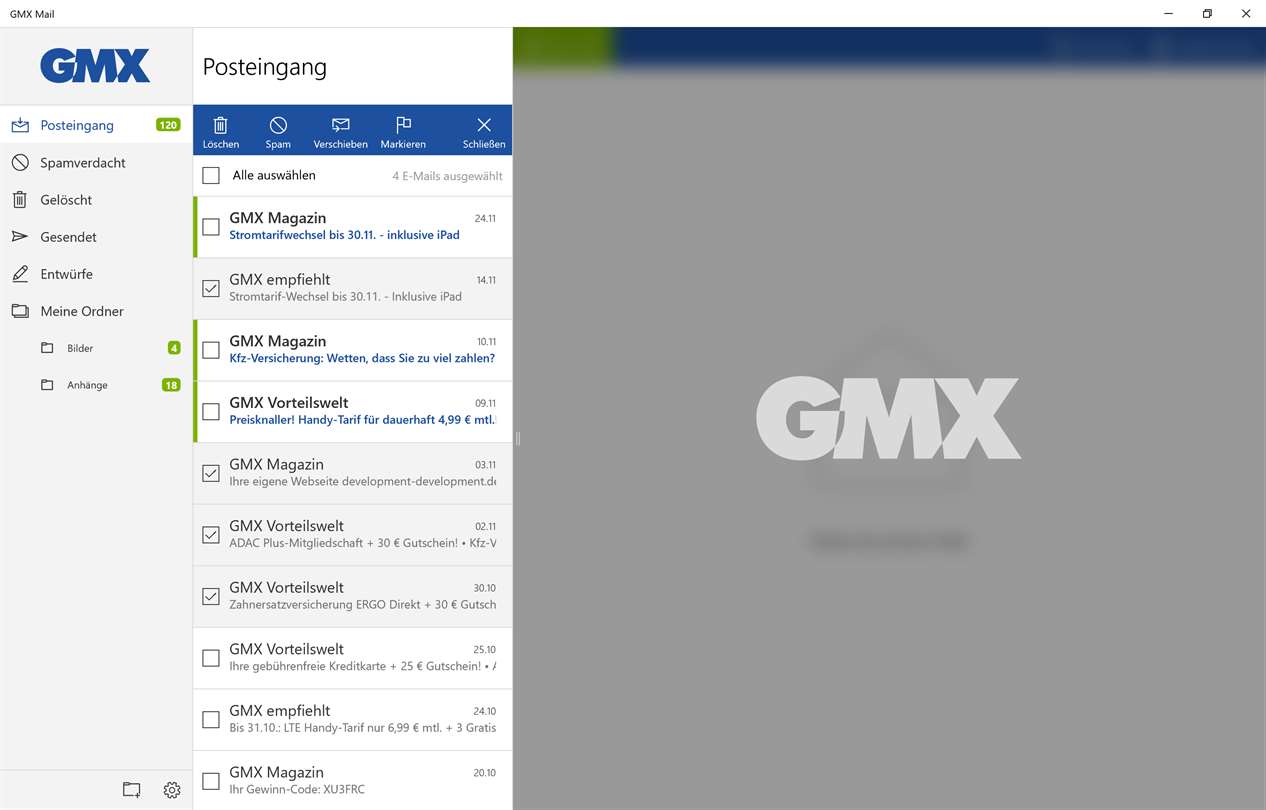1266x810 pixels.
Task: Click the new folder icon at sidebar bottom
Action: (131, 790)
